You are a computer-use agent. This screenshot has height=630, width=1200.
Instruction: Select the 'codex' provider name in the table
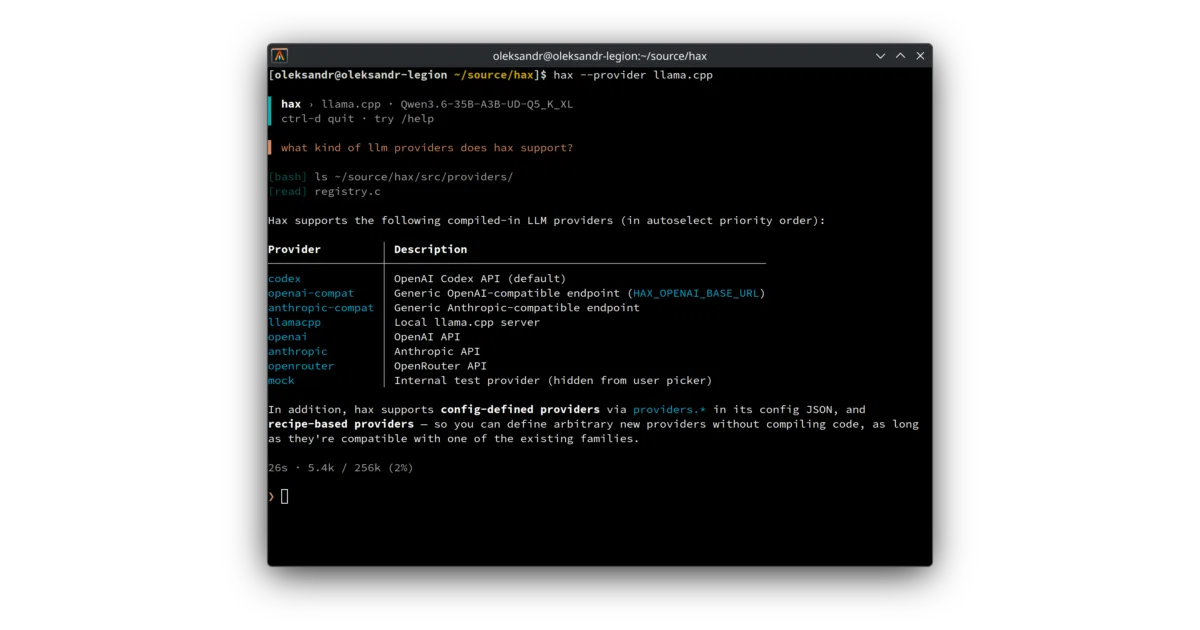click(x=284, y=279)
